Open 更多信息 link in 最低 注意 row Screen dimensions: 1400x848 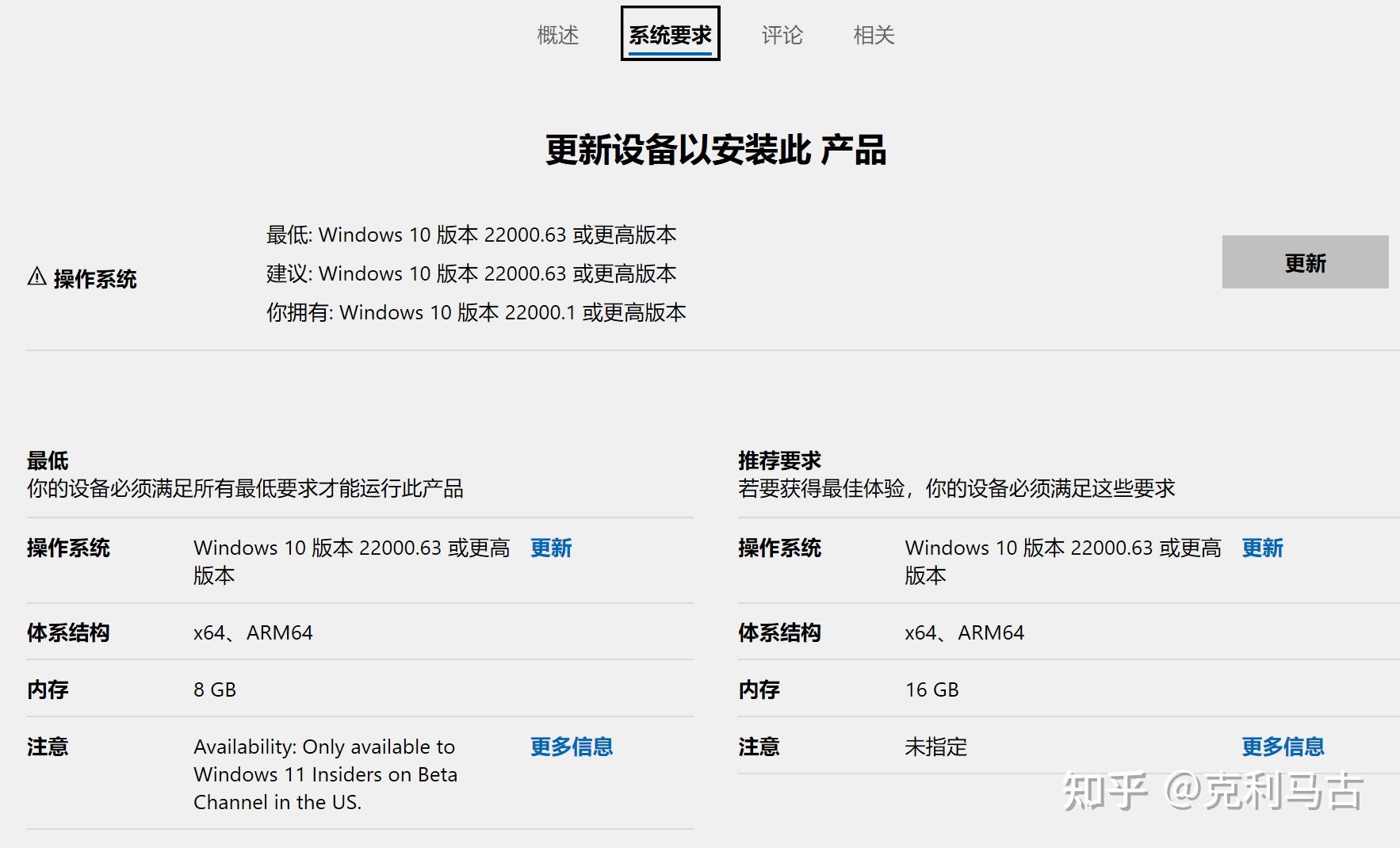[x=572, y=747]
